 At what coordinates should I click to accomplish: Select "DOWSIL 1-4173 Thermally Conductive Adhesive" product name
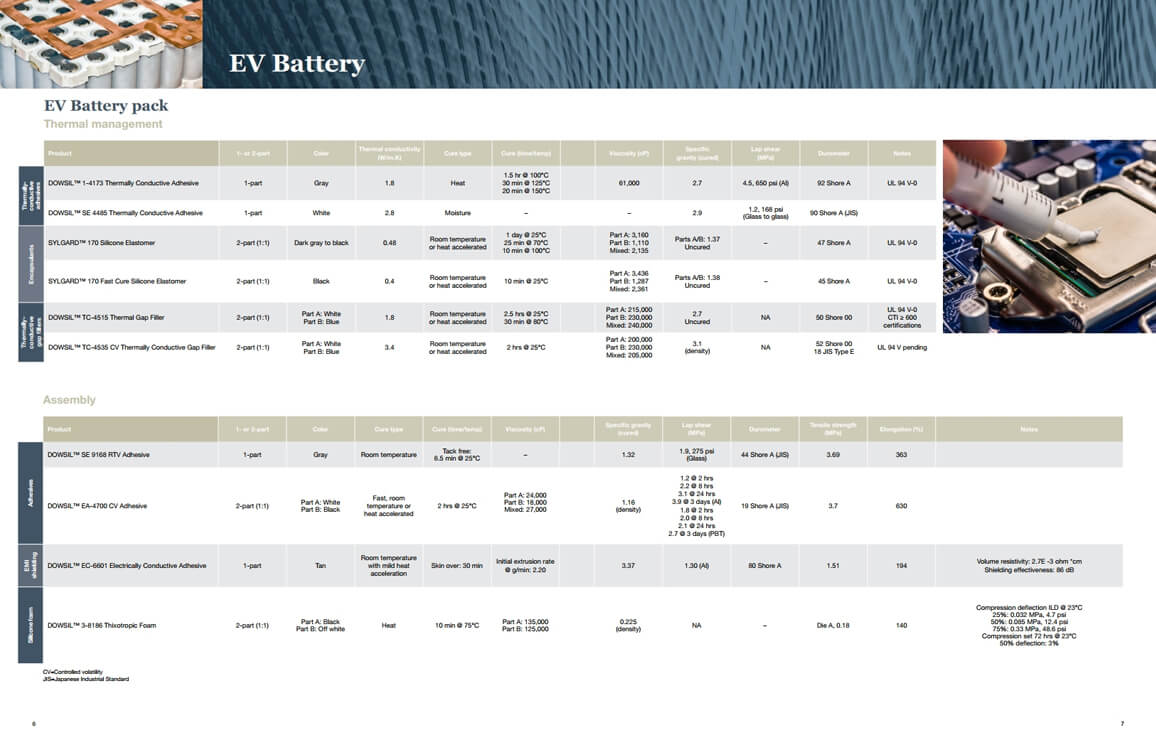tap(123, 183)
